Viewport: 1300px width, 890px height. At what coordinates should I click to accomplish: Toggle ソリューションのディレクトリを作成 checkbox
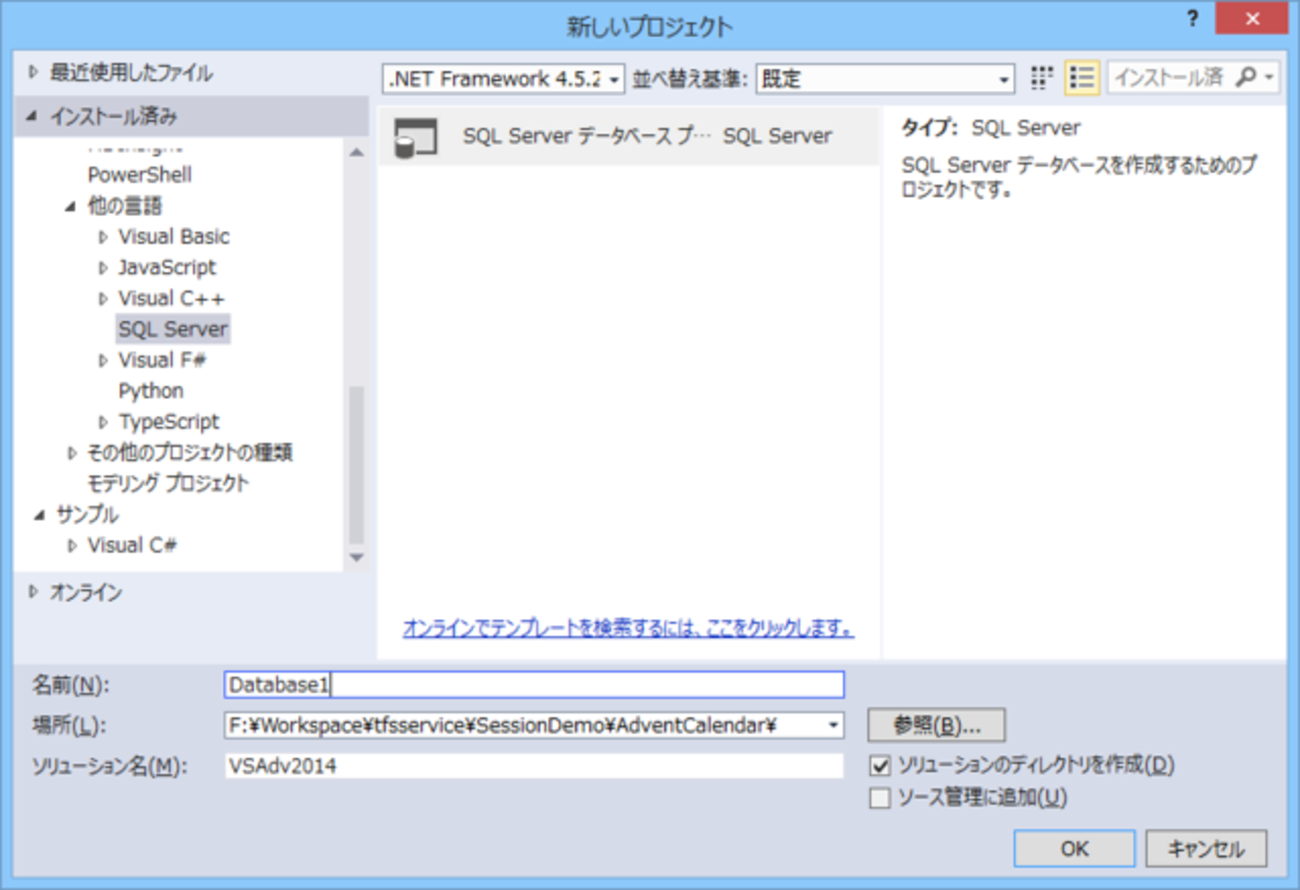(x=880, y=766)
